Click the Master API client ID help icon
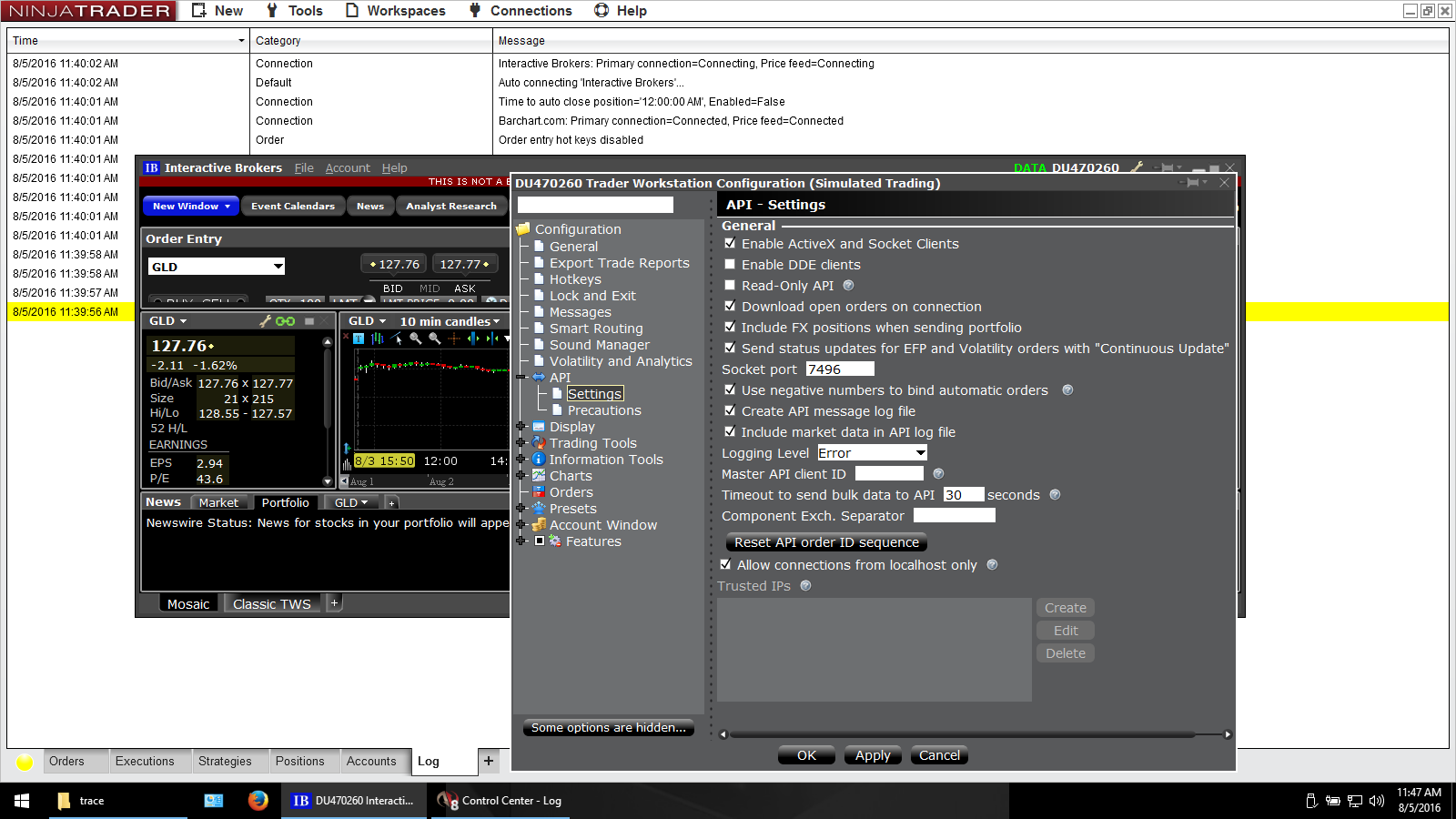Image resolution: width=1456 pixels, height=819 pixels. pos(938,474)
